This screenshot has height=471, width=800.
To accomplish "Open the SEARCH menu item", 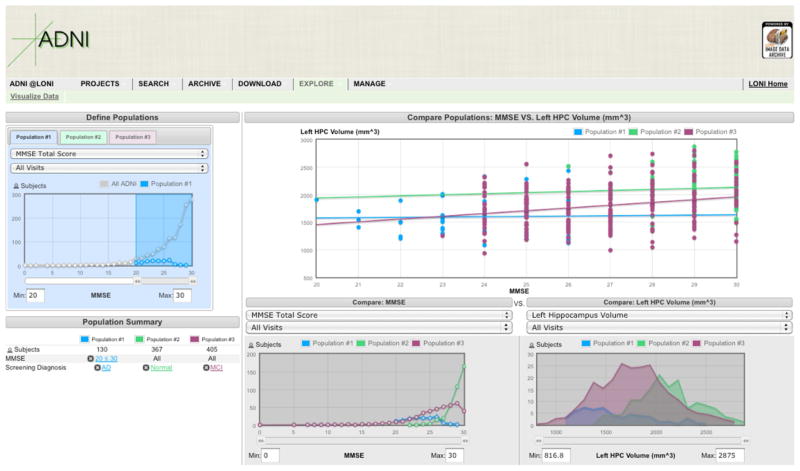I will coord(153,84).
